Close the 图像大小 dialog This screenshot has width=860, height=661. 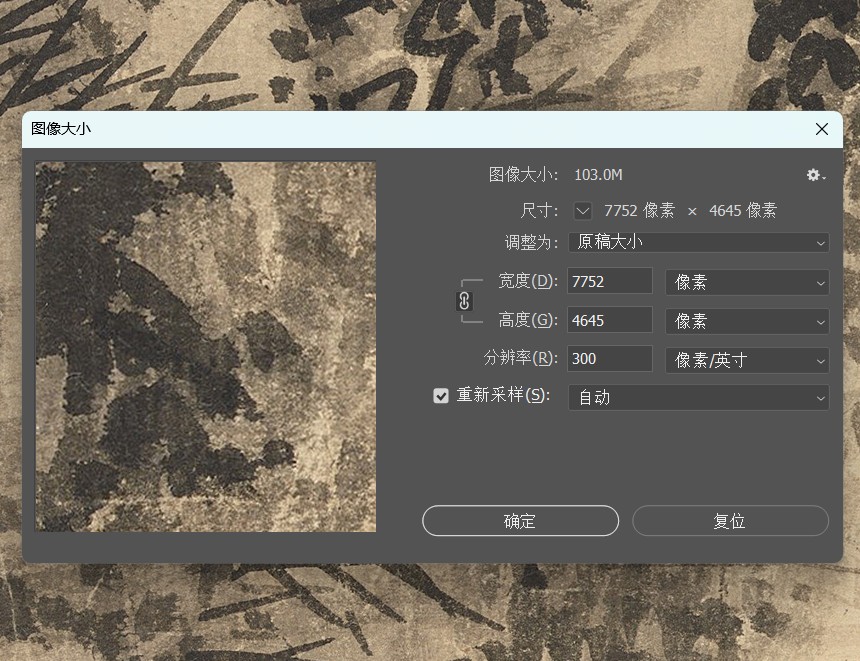tap(822, 129)
